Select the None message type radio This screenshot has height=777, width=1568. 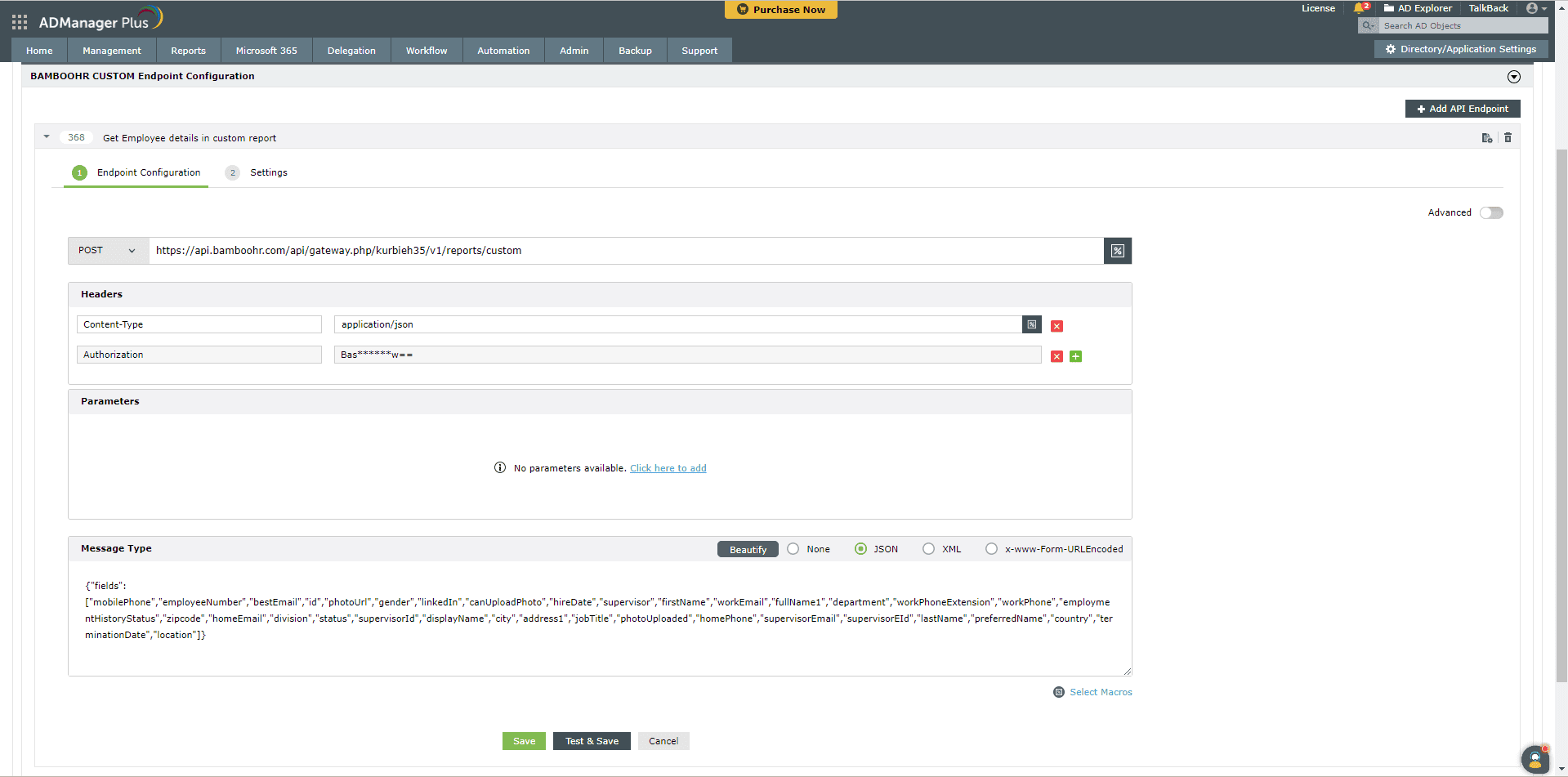click(793, 549)
